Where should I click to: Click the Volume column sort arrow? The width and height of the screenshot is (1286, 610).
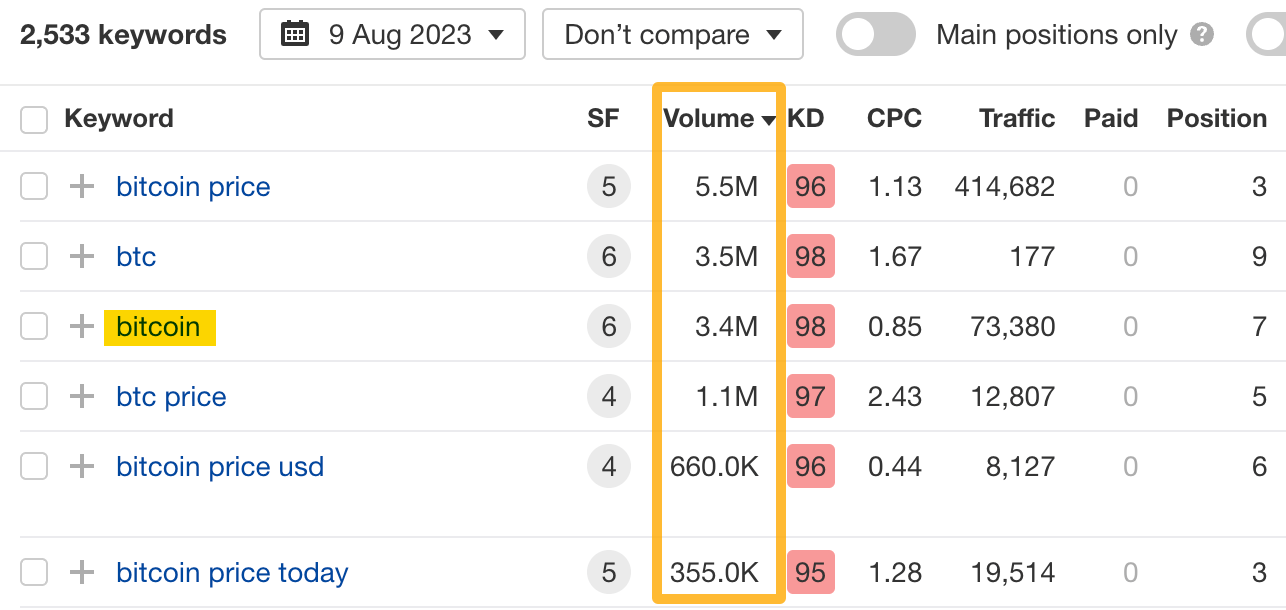pyautogui.click(x=770, y=119)
